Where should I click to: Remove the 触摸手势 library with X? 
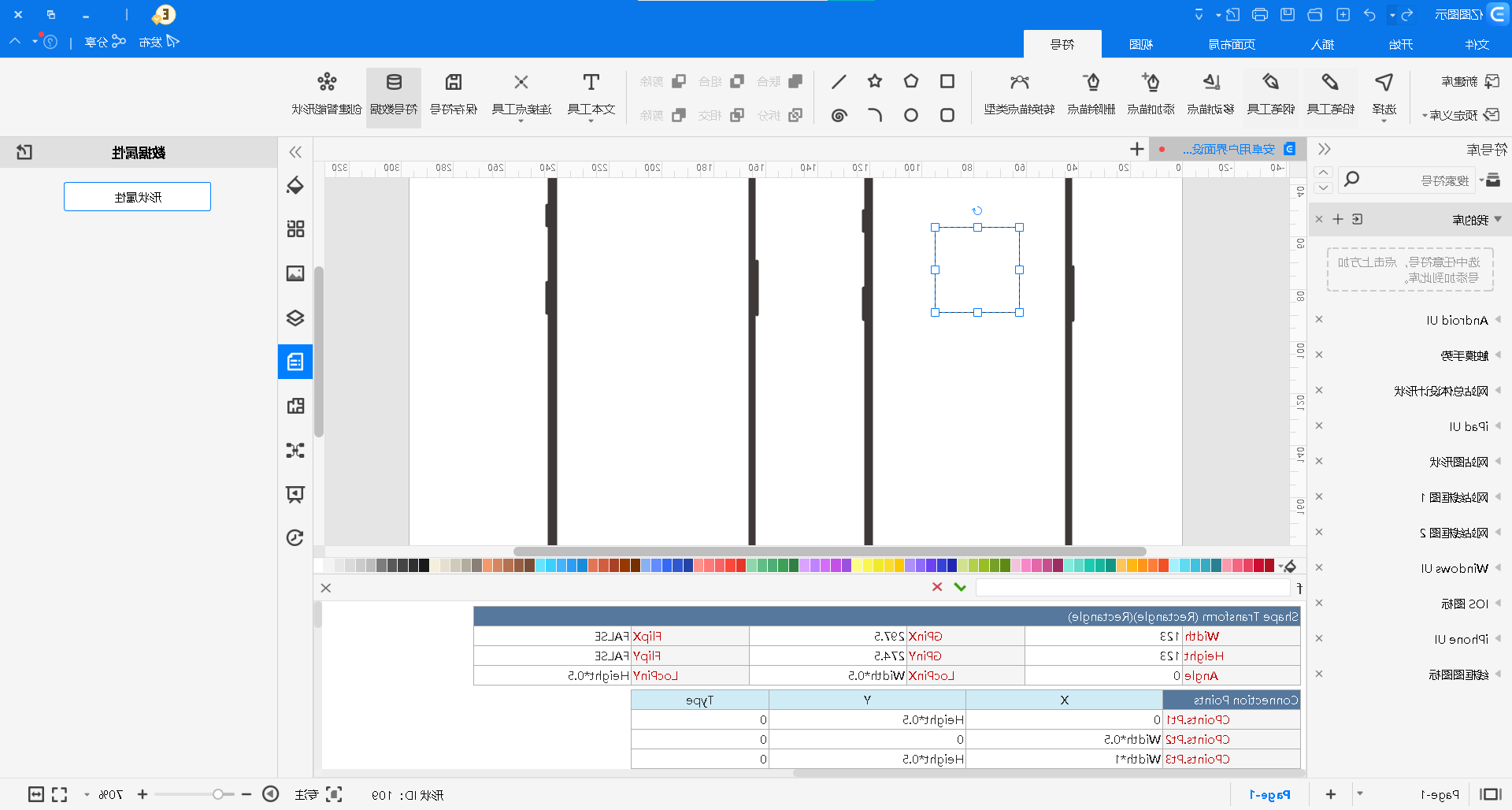[1319, 355]
